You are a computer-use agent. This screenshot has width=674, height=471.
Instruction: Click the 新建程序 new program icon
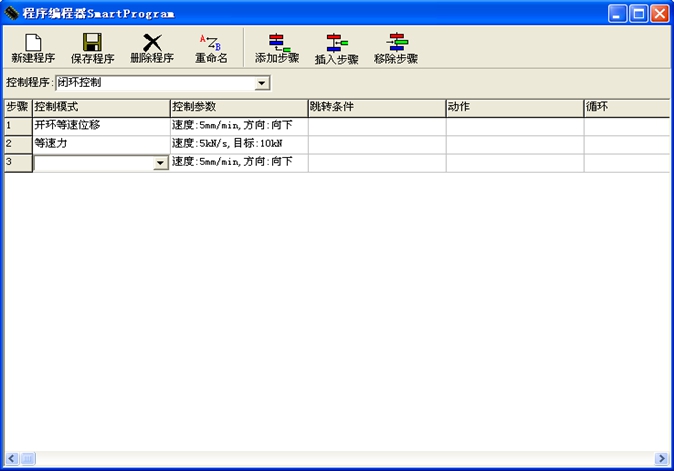[32, 42]
